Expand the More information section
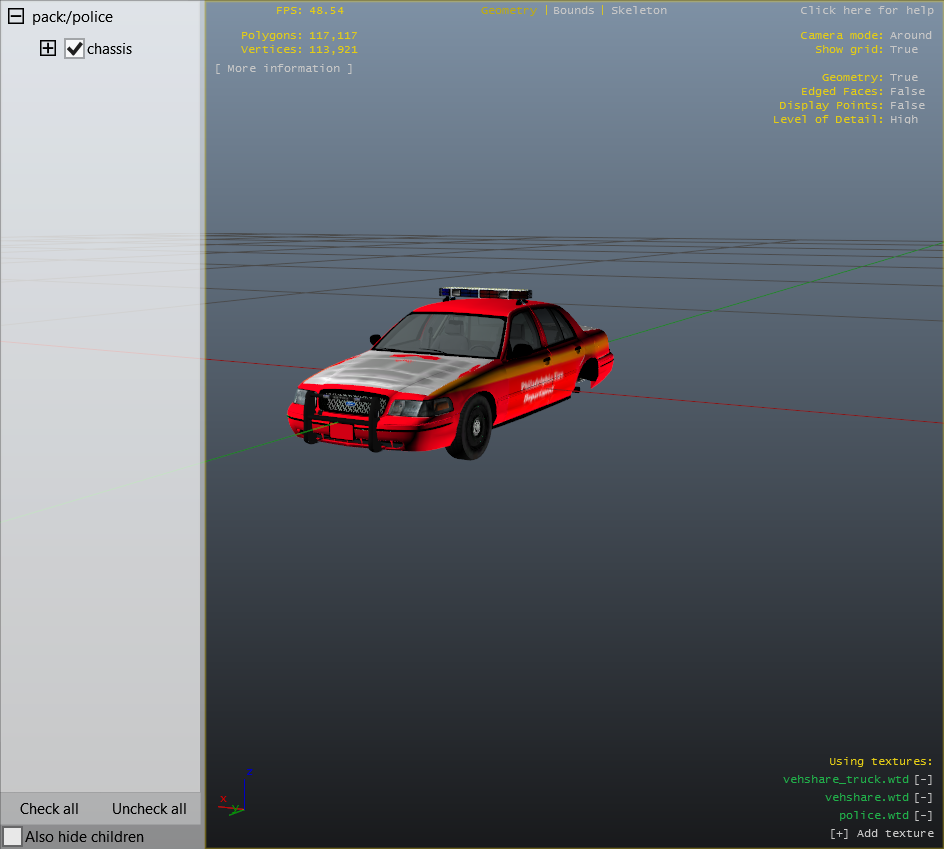Viewport: 944px width, 849px height. point(283,69)
